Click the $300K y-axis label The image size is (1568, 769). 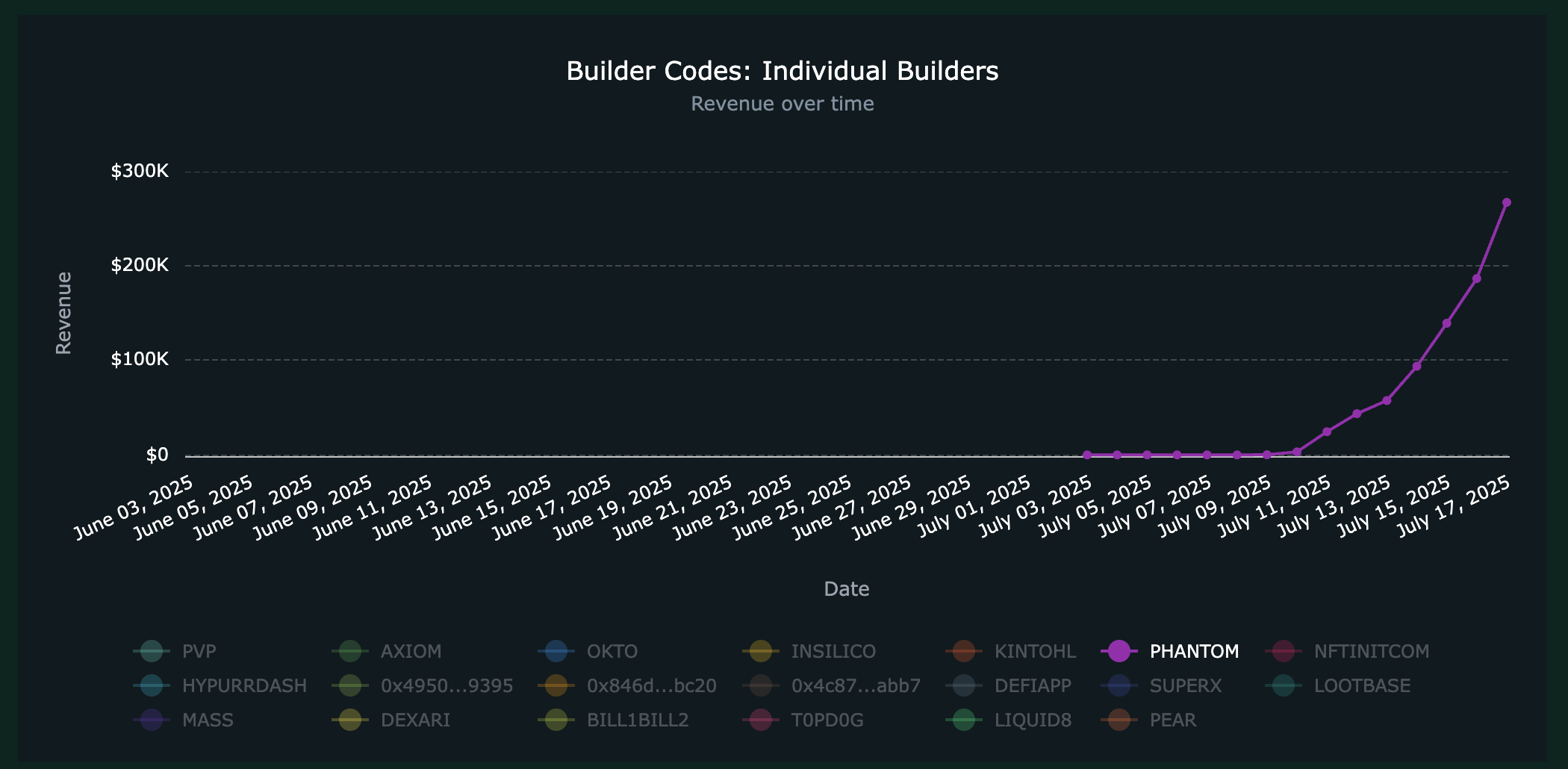[140, 171]
